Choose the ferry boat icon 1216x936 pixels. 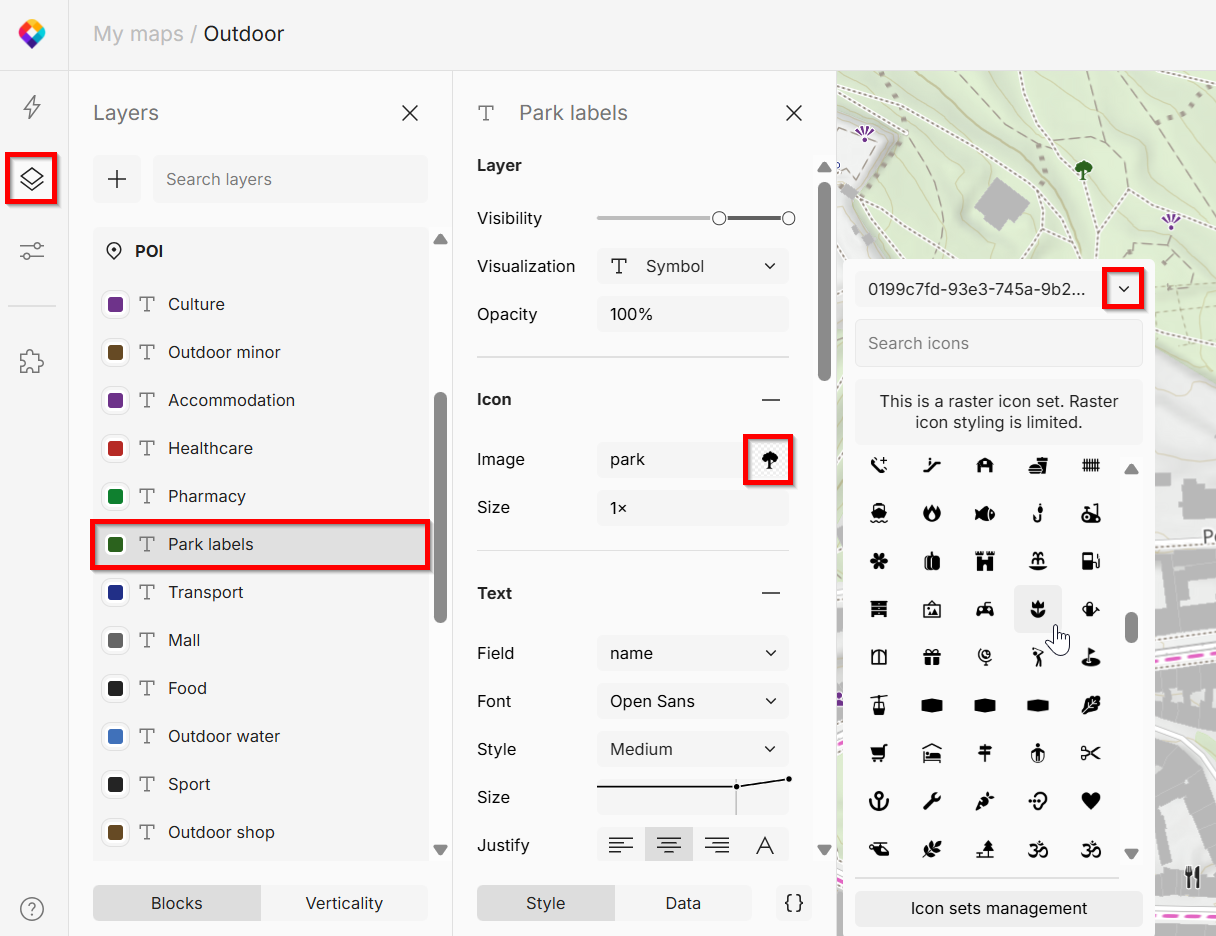(x=879, y=513)
